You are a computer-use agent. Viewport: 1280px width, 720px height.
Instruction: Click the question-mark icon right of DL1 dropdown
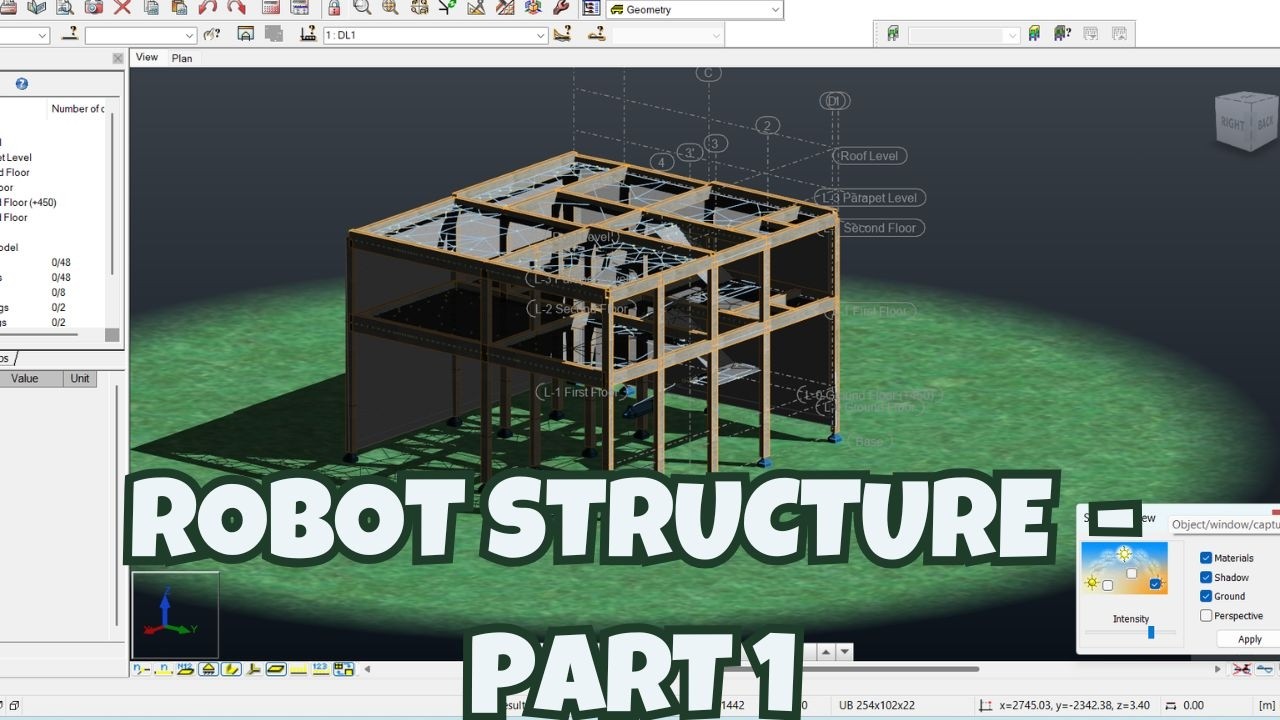pyautogui.click(x=563, y=35)
